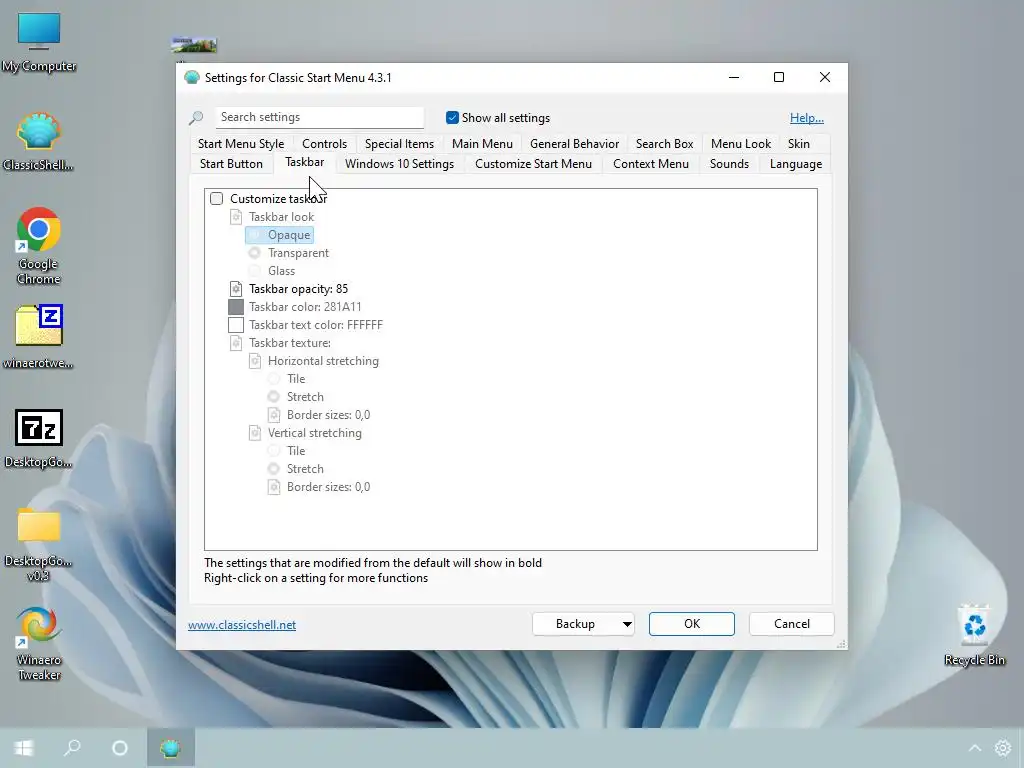
Task: Select the Transparent radio option
Action: [255, 253]
